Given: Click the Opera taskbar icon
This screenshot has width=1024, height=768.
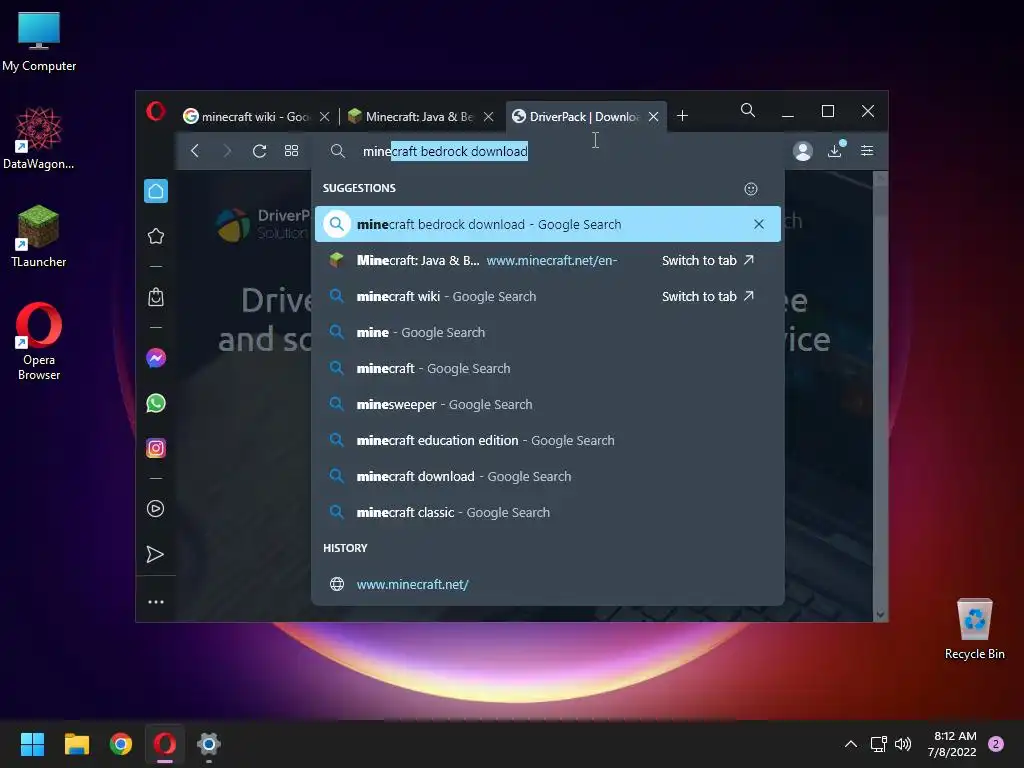Looking at the screenshot, I should click(165, 744).
